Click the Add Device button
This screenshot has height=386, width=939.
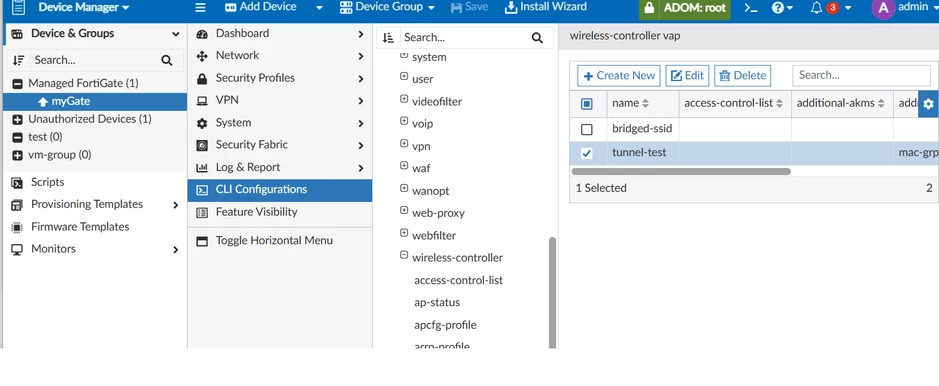click(261, 8)
